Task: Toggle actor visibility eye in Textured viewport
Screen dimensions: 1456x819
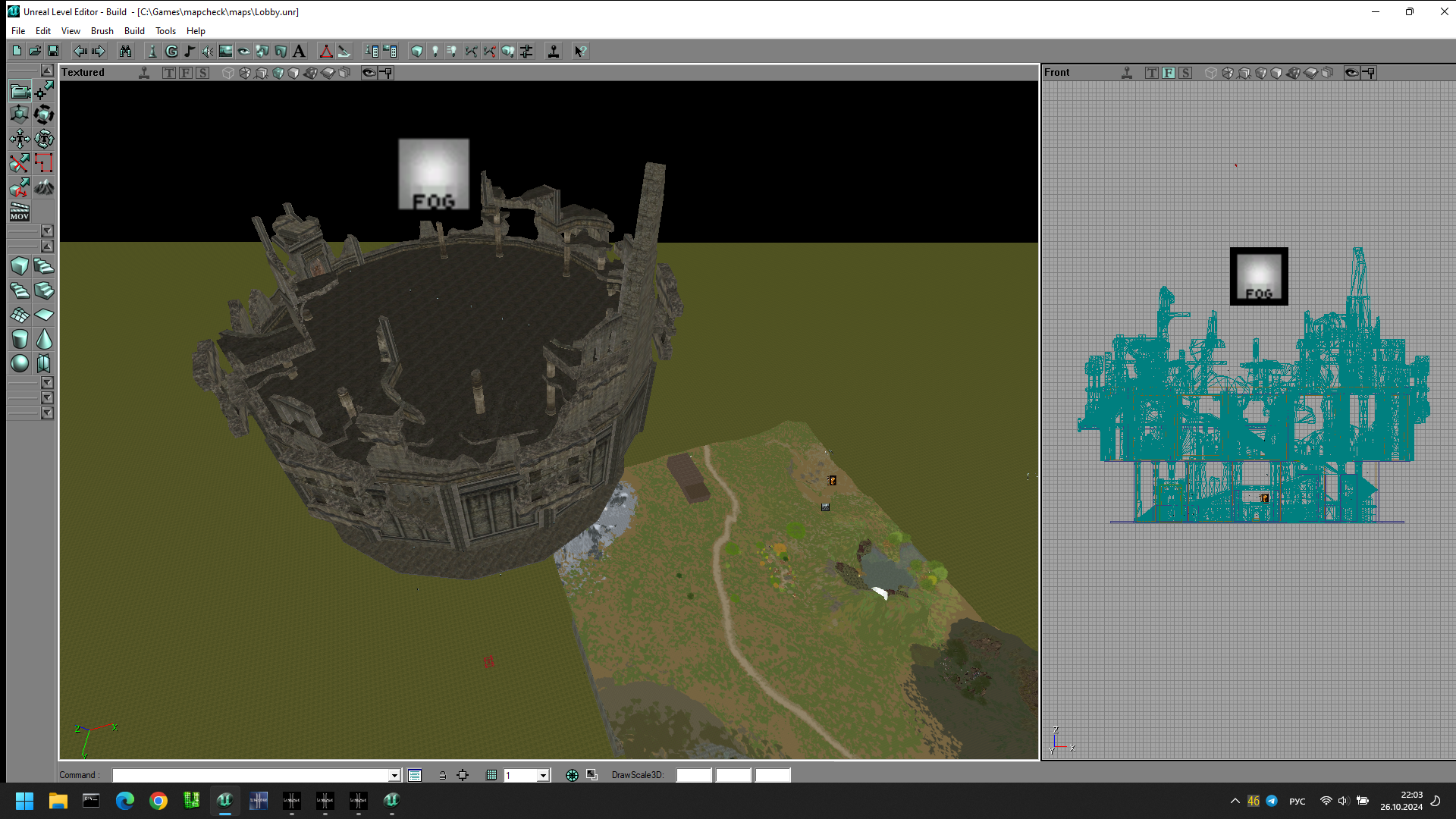Action: click(x=369, y=73)
